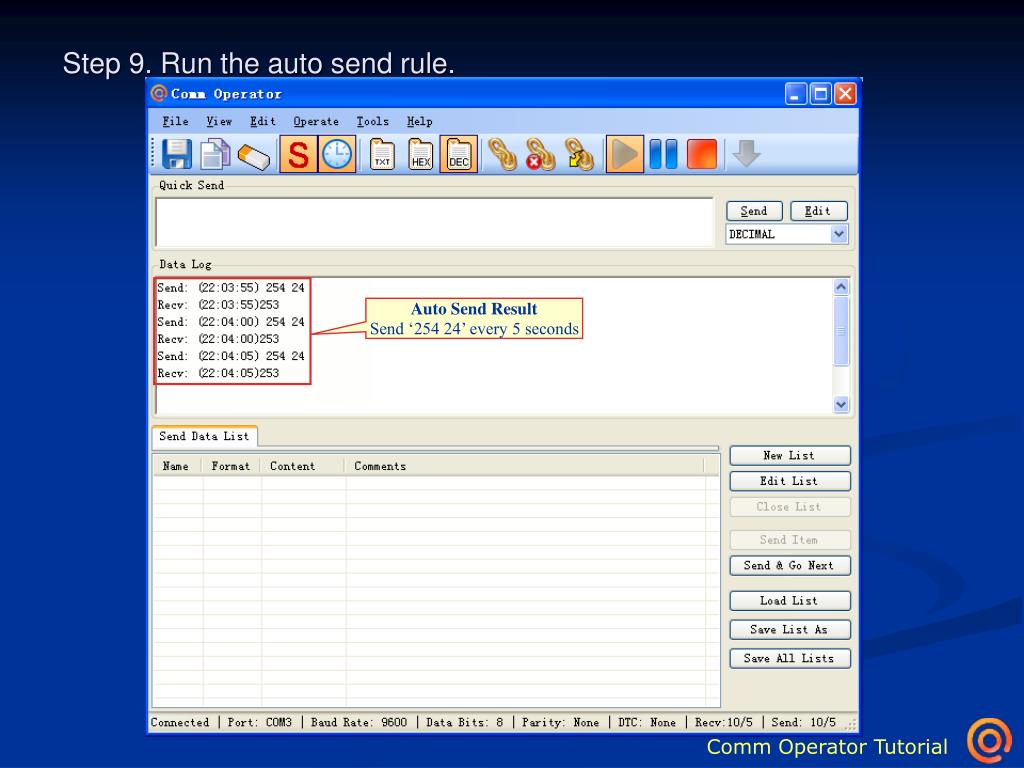Click the Data Log scroll up arrow
This screenshot has width=1024, height=768.
tap(841, 287)
